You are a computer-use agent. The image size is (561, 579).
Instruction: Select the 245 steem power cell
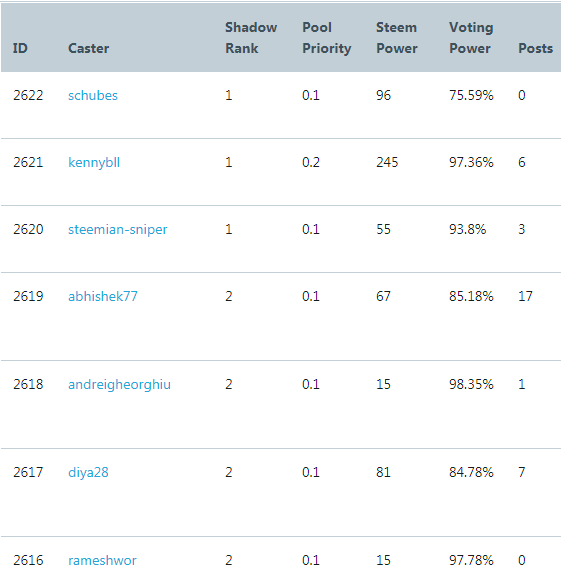click(x=387, y=162)
